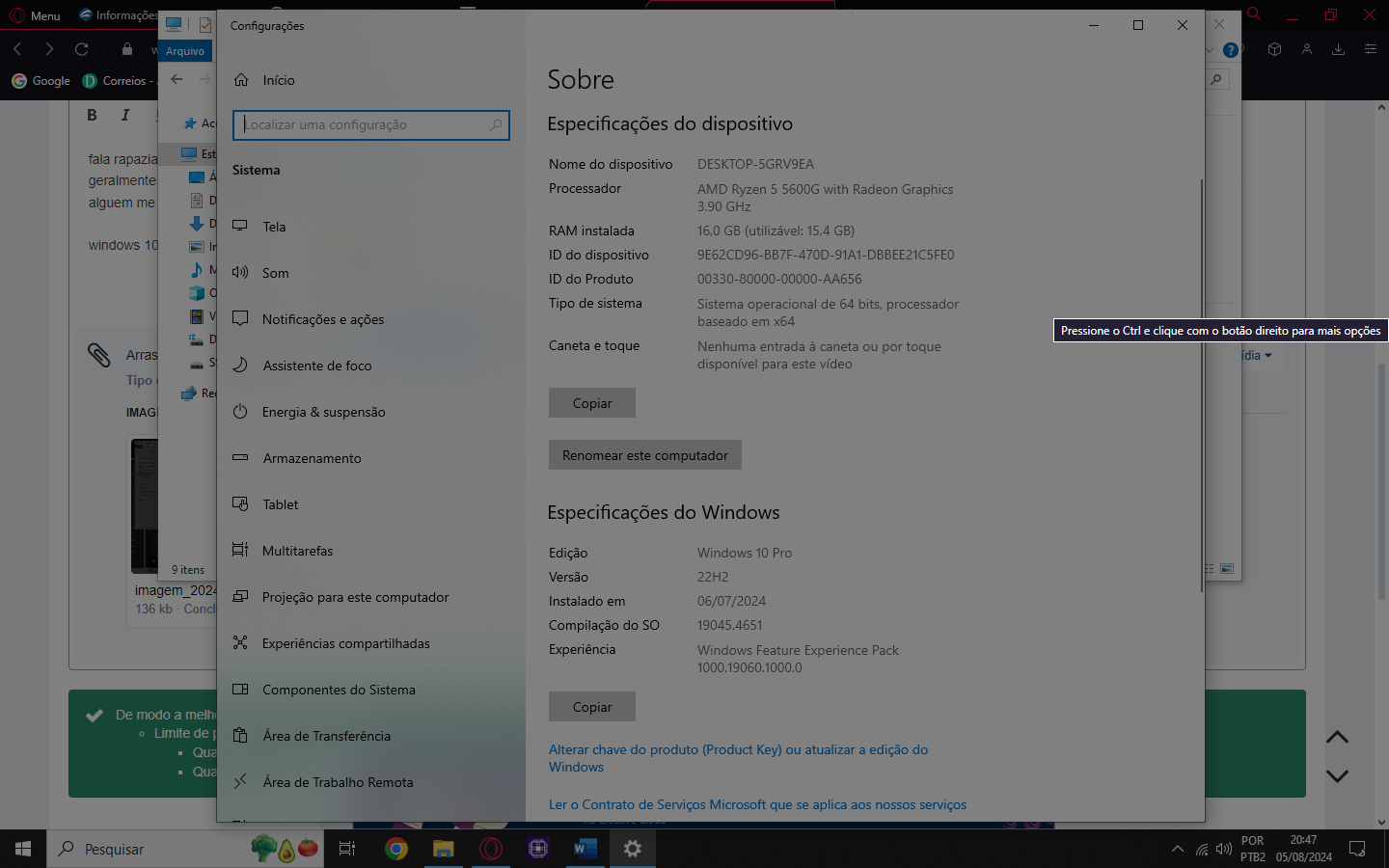The width and height of the screenshot is (1389, 868).
Task: Open Opera cube extensions icon
Action: pyautogui.click(x=1274, y=49)
